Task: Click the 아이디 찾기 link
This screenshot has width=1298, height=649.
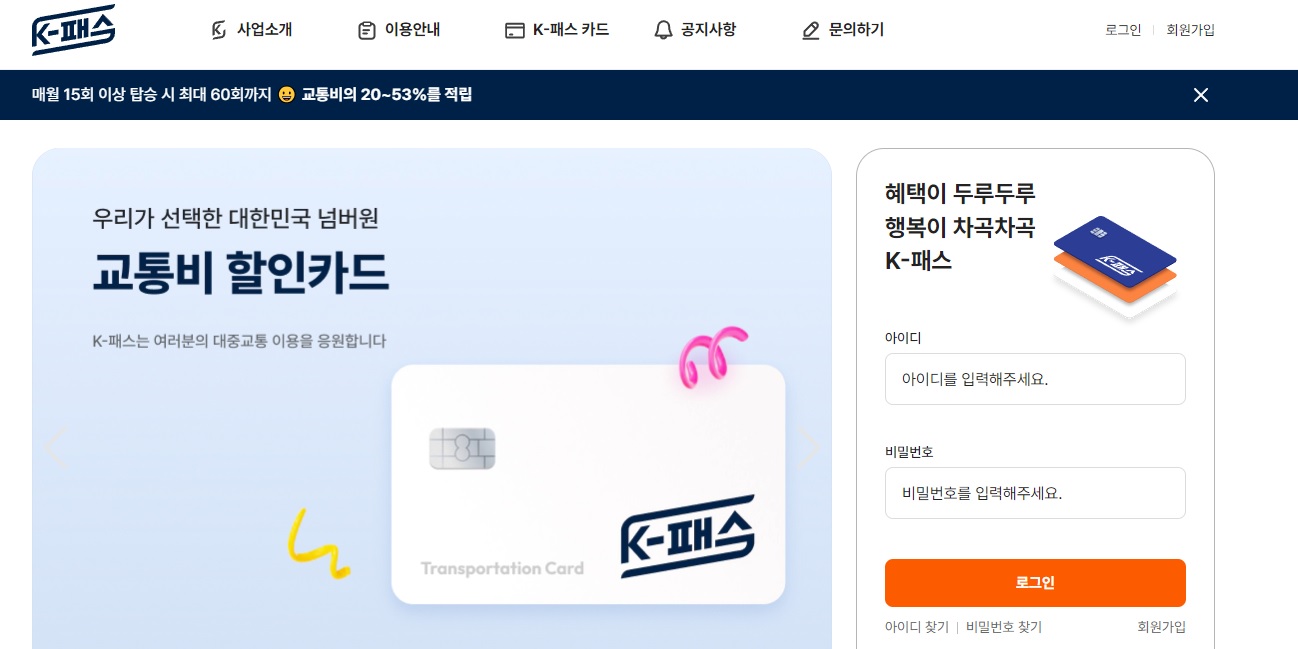Action: coord(917,627)
